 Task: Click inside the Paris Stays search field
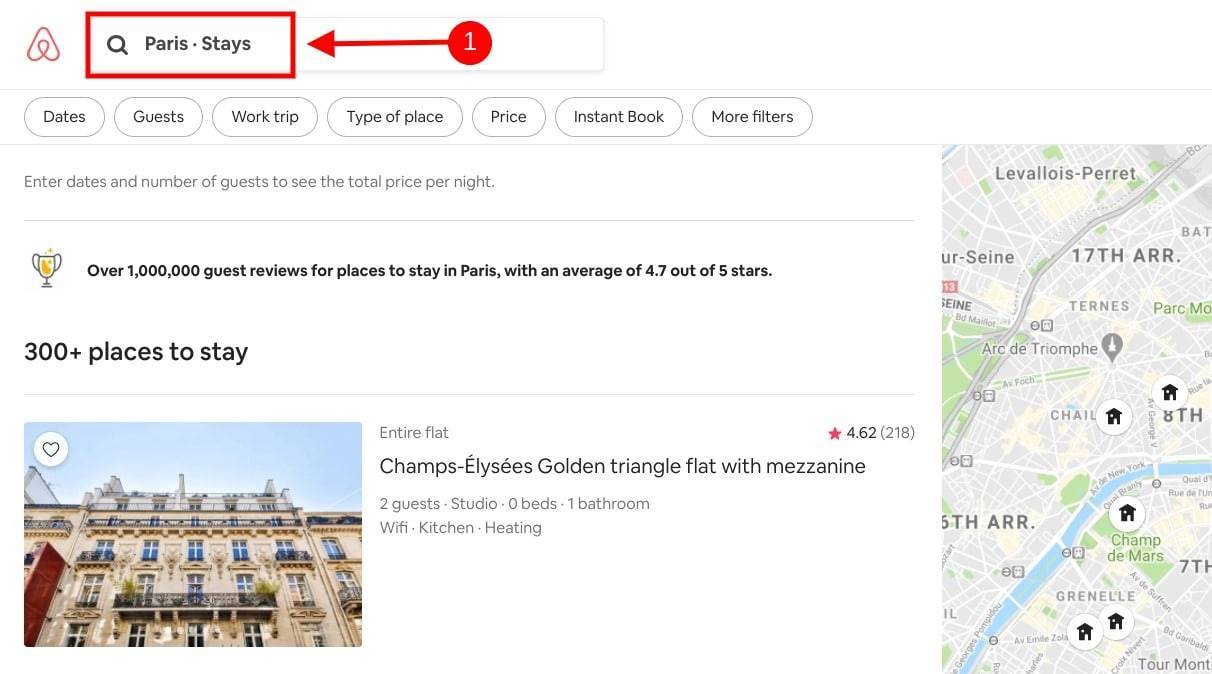click(x=196, y=43)
